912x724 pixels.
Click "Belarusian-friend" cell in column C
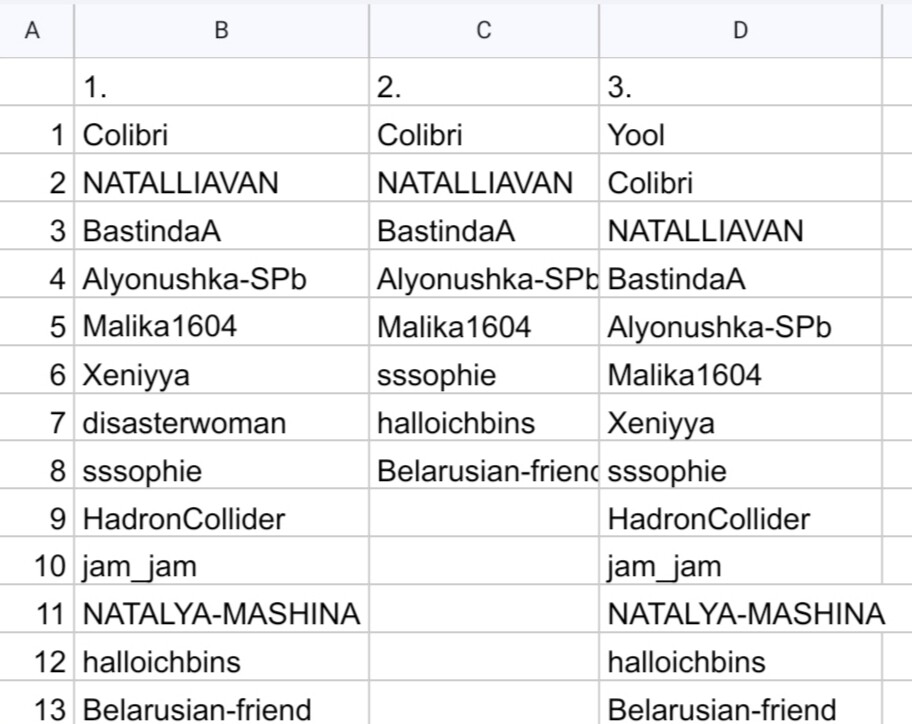pyautogui.click(x=486, y=471)
